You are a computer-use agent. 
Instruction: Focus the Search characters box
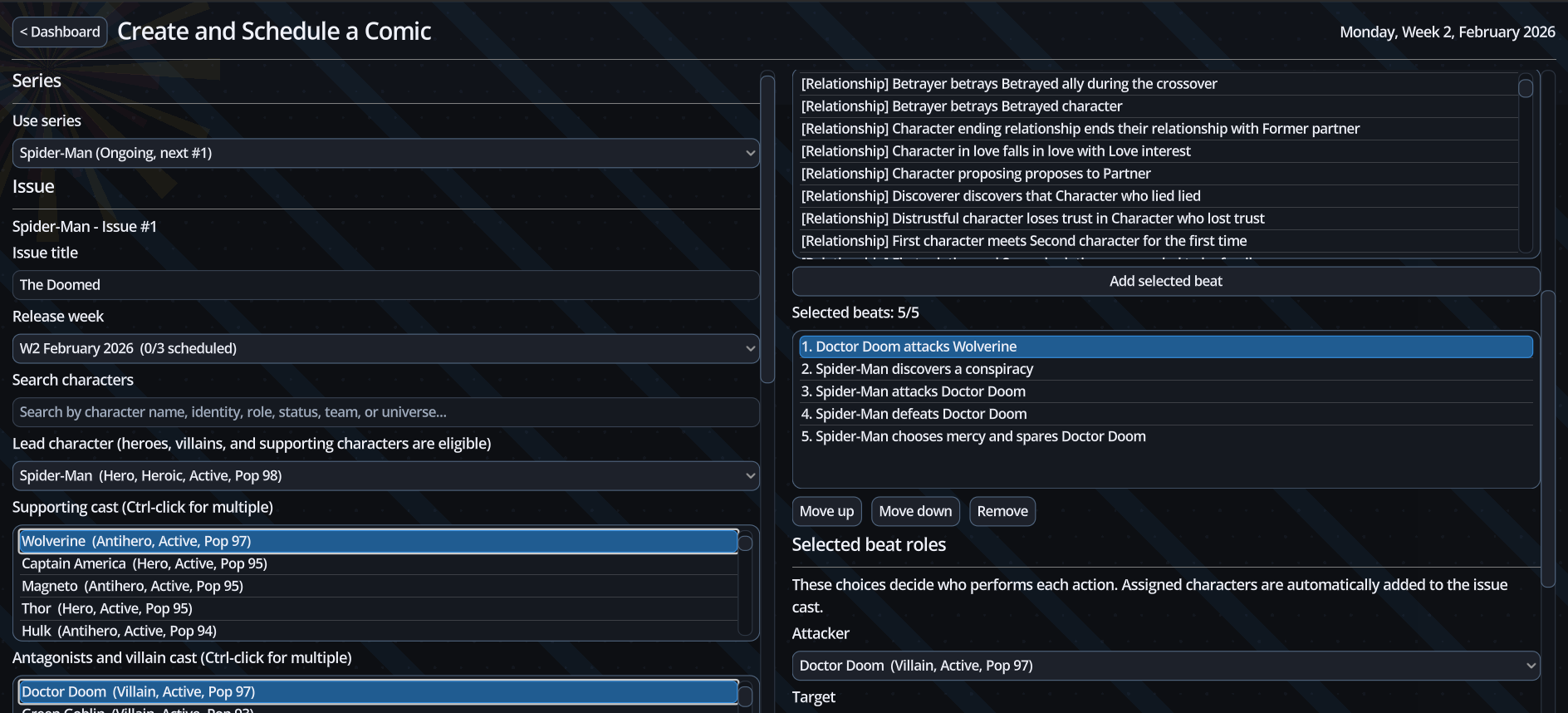[x=385, y=412]
